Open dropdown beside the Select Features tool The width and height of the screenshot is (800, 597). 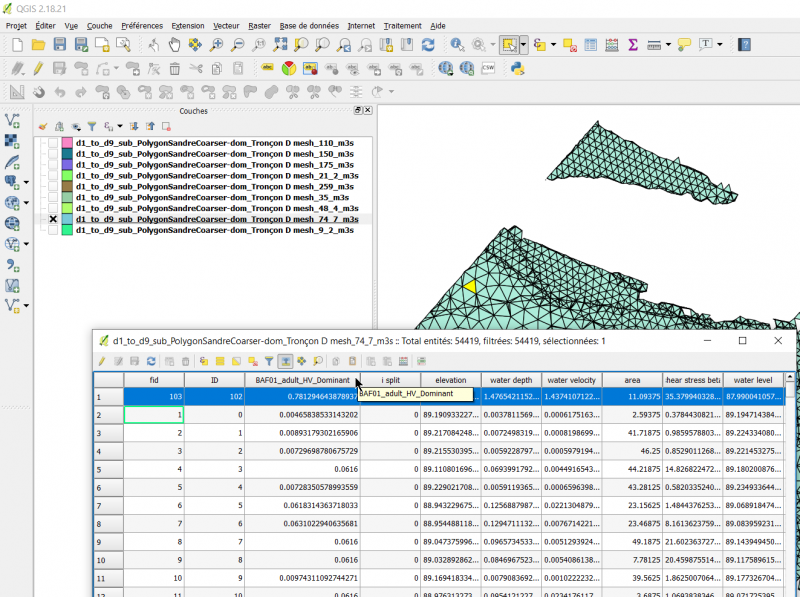(523, 44)
